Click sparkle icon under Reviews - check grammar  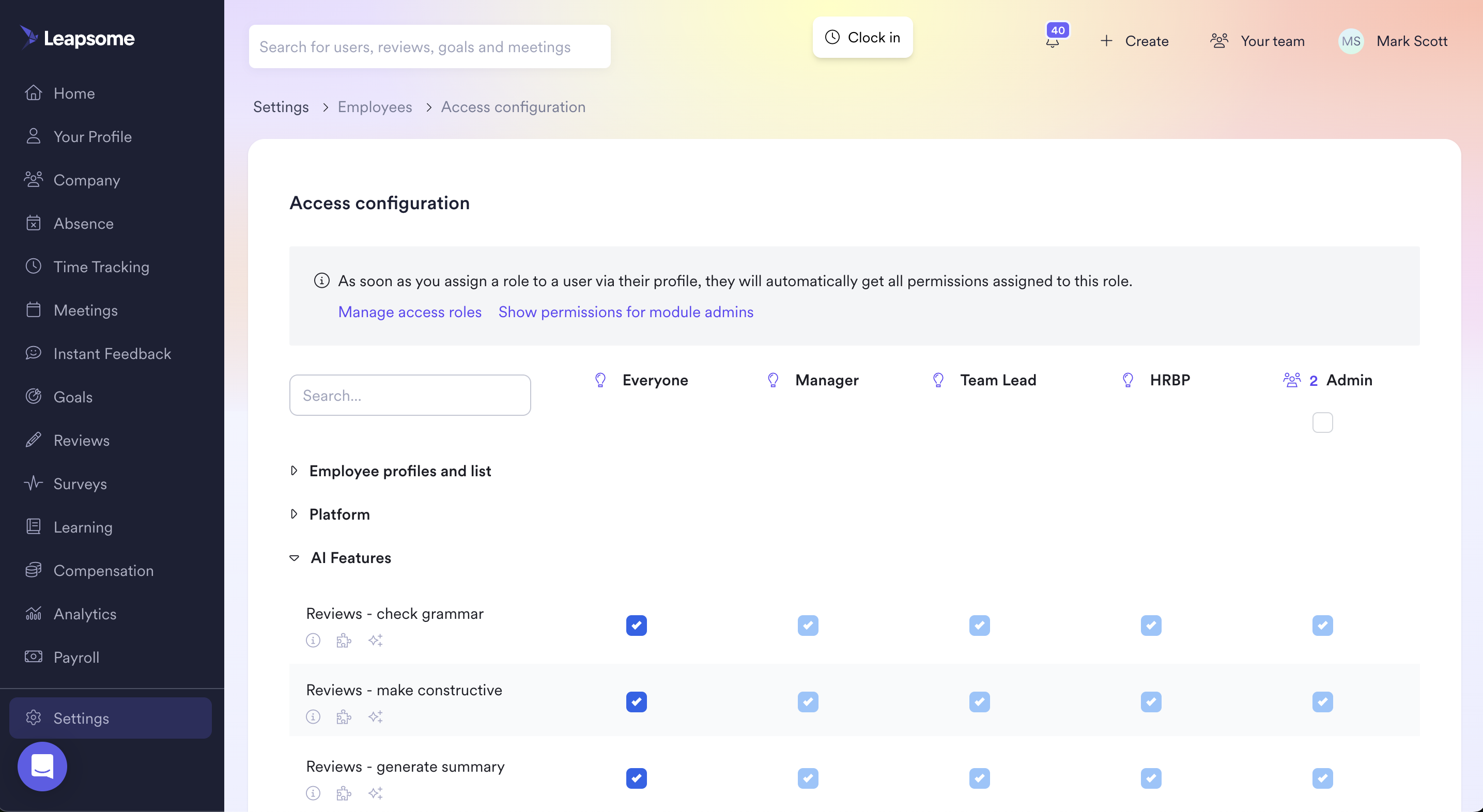coord(375,640)
